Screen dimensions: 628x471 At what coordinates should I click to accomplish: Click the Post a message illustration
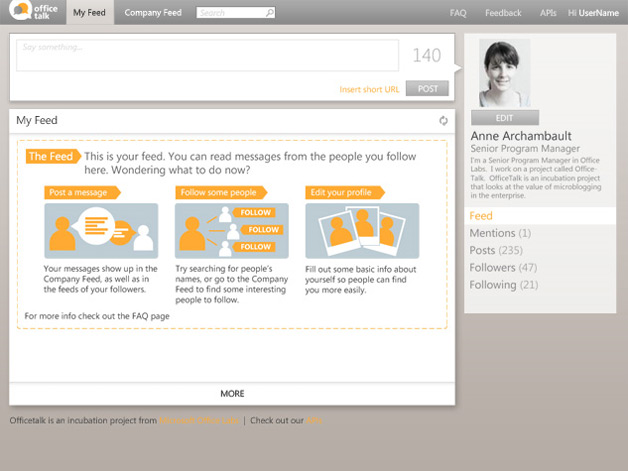point(101,230)
